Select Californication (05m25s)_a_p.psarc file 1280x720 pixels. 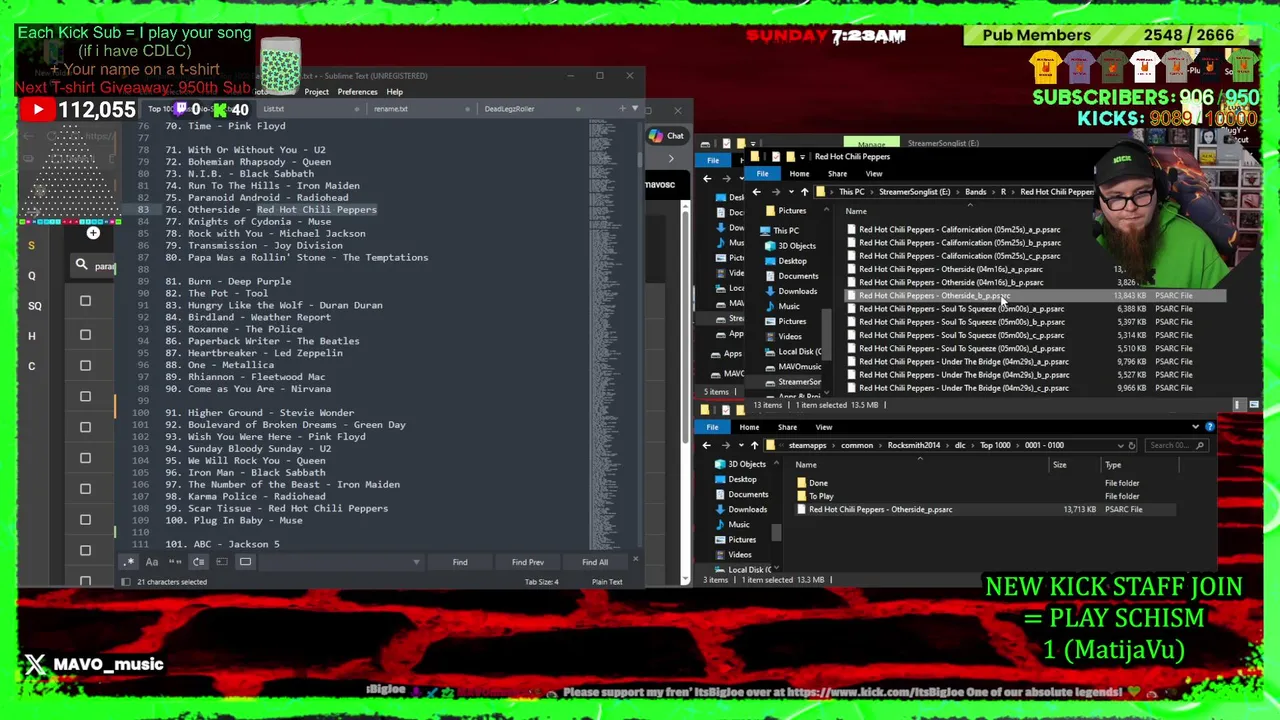tap(959, 230)
